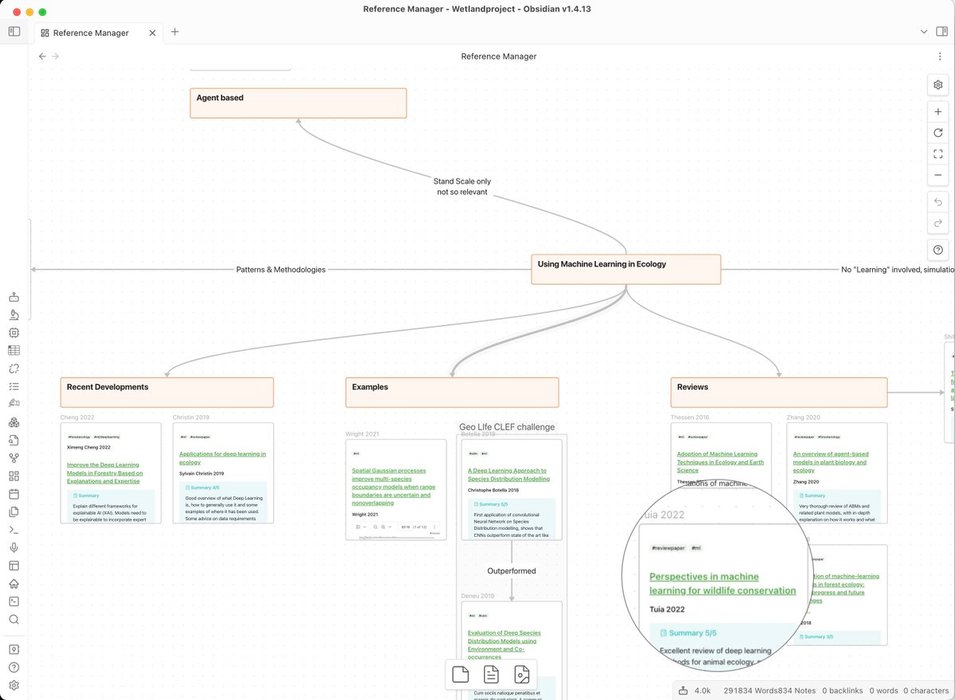Click the zoom-to-fit canvas icon
Image resolution: width=955 pixels, height=700 pixels.
pyautogui.click(x=937, y=154)
